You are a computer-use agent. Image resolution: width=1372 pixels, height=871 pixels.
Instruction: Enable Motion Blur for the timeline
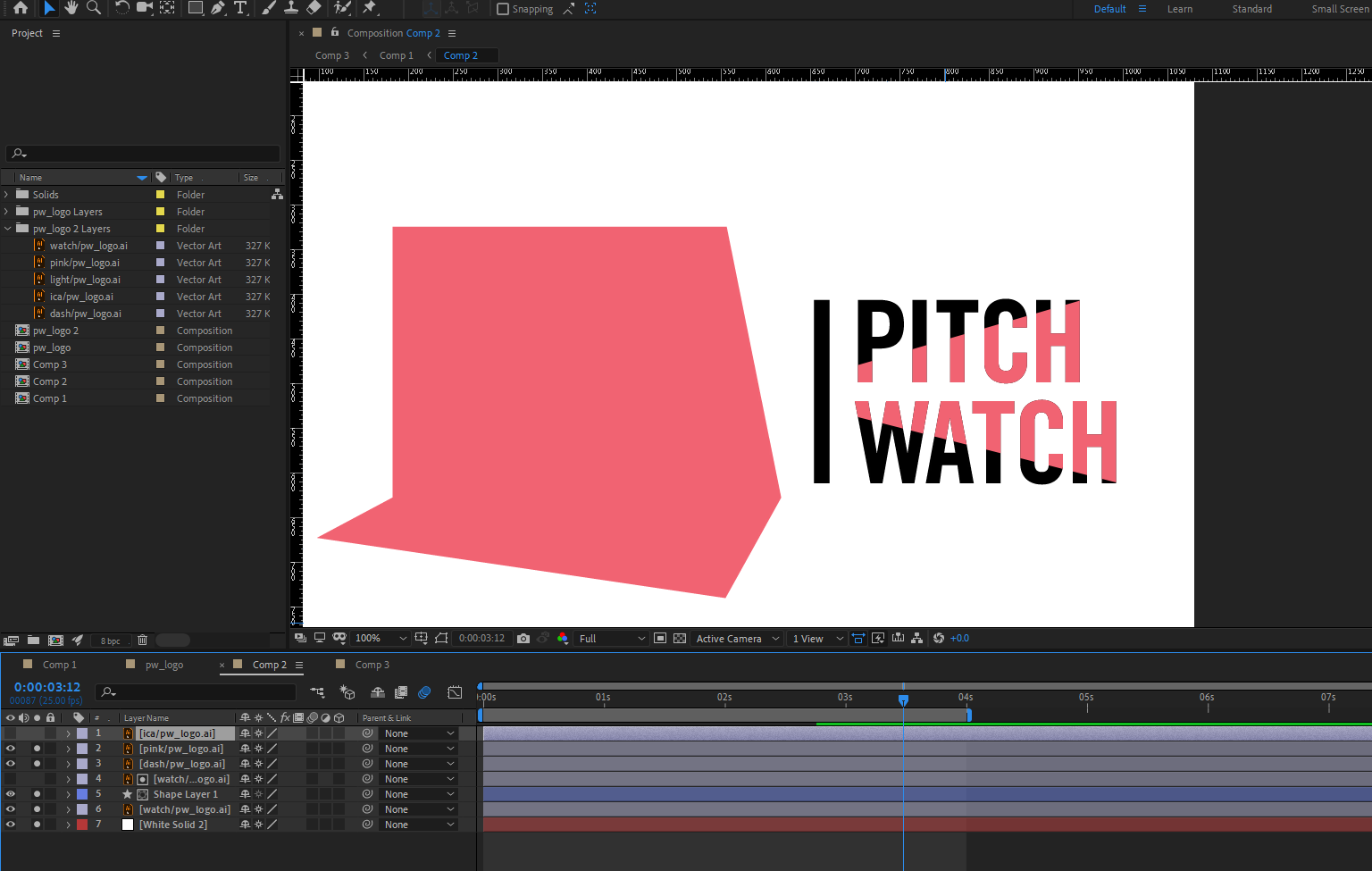point(424,692)
